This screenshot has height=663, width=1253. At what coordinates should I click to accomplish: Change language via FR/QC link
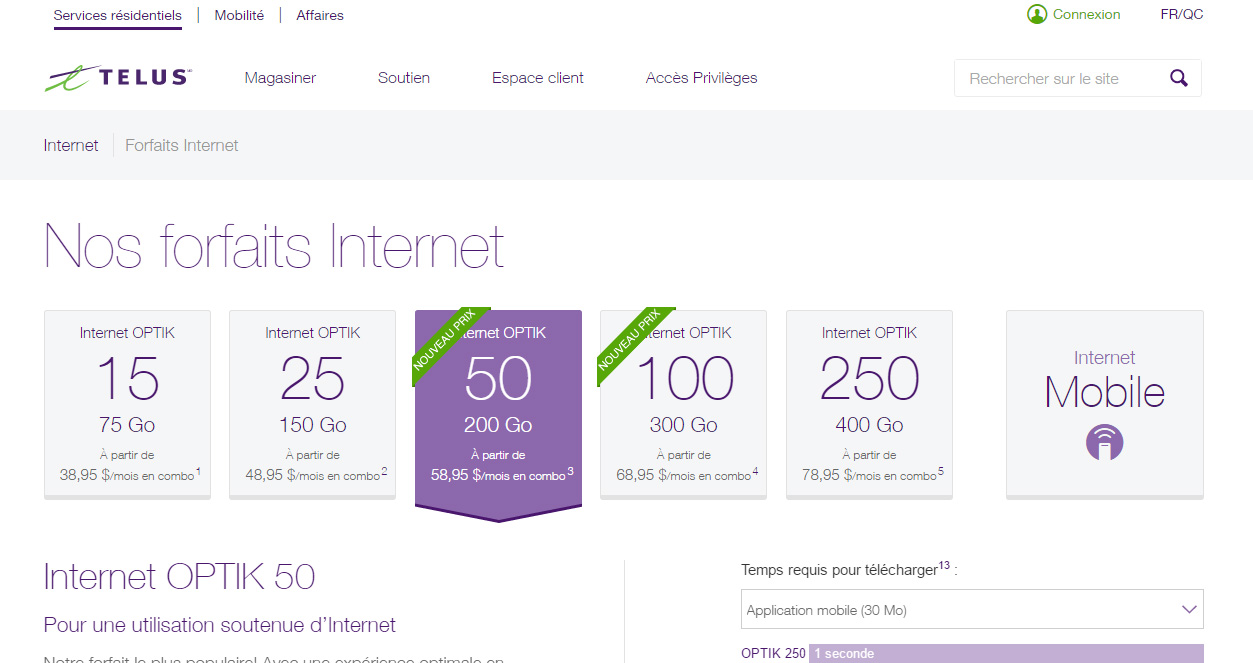[1182, 15]
